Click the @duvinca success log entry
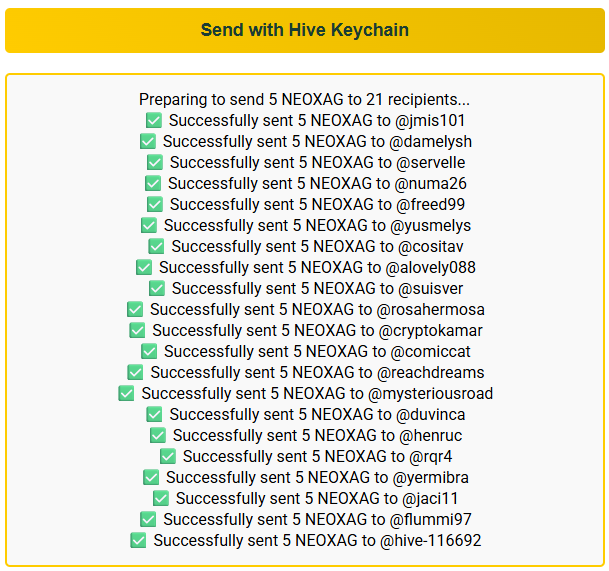Screen dimensions: 609x571 (x=306, y=414)
